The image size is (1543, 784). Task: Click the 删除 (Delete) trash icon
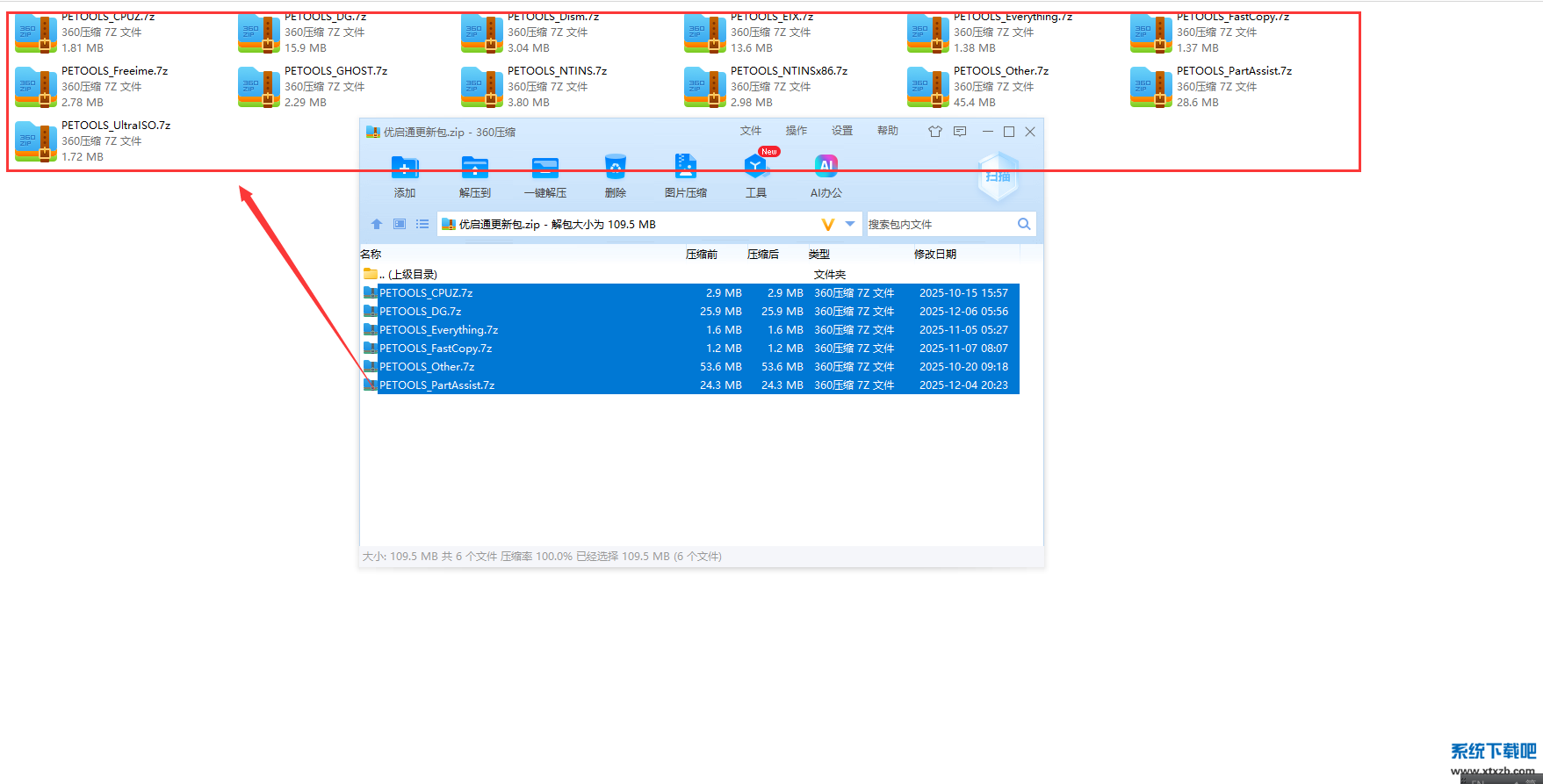click(615, 169)
